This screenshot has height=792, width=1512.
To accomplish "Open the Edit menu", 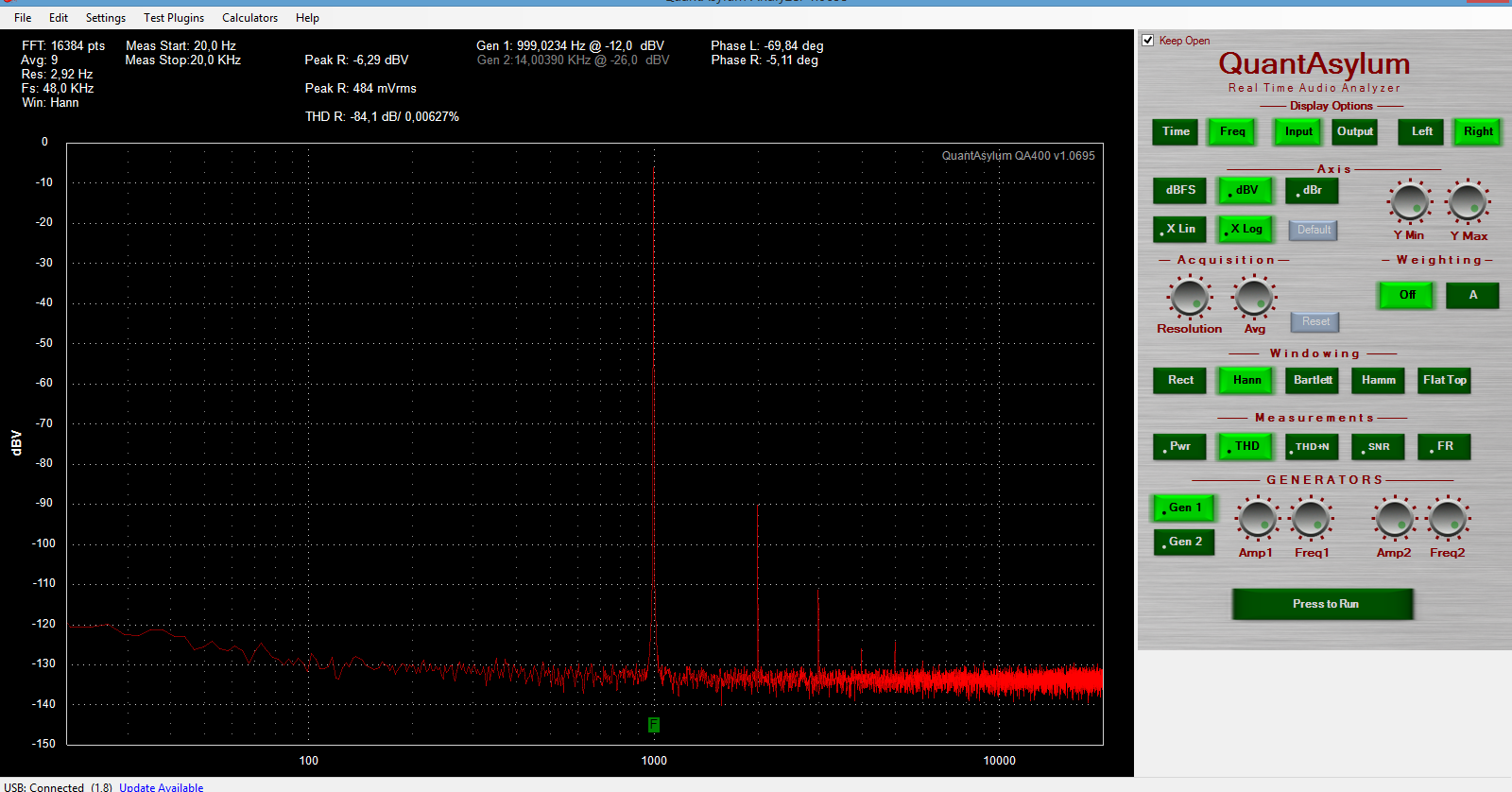I will [x=59, y=18].
